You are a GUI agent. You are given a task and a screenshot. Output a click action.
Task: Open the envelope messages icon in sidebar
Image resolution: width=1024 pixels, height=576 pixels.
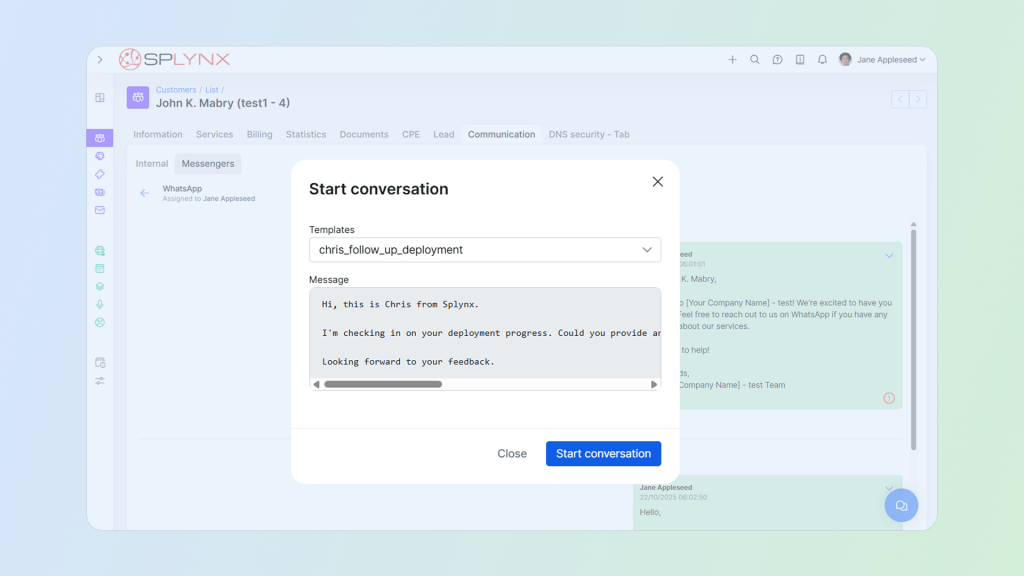[x=100, y=210]
